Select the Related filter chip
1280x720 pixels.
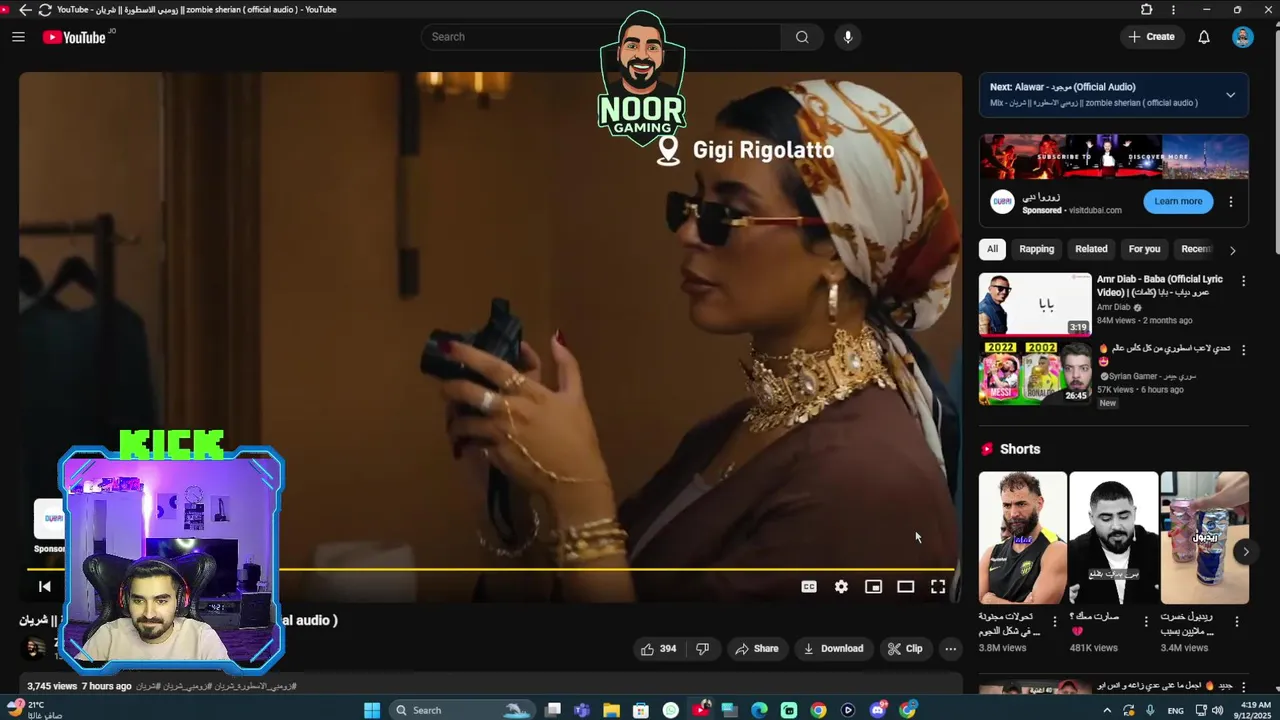(1091, 249)
